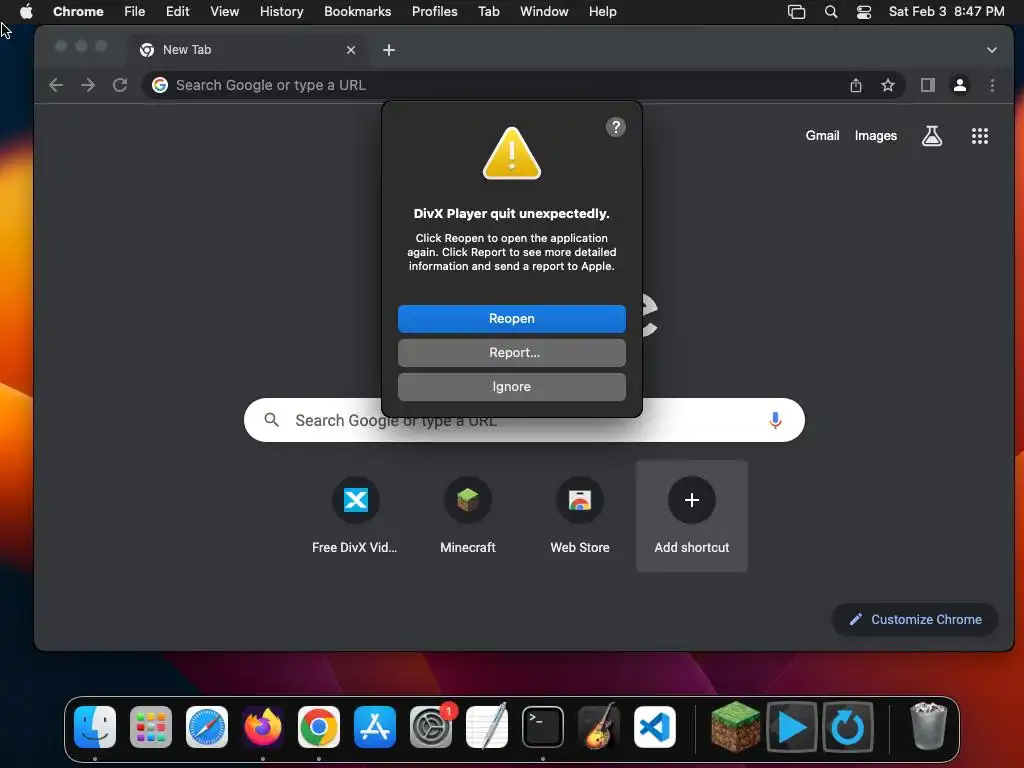This screenshot has width=1024, height=768.
Task: Open the History menu
Action: point(281,11)
